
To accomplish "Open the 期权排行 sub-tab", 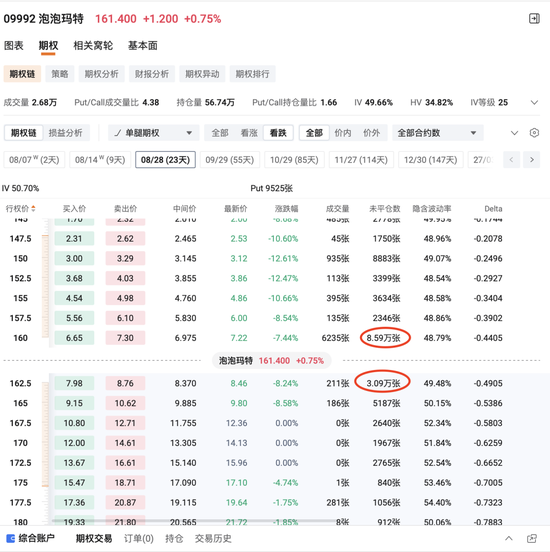I will click(x=252, y=74).
